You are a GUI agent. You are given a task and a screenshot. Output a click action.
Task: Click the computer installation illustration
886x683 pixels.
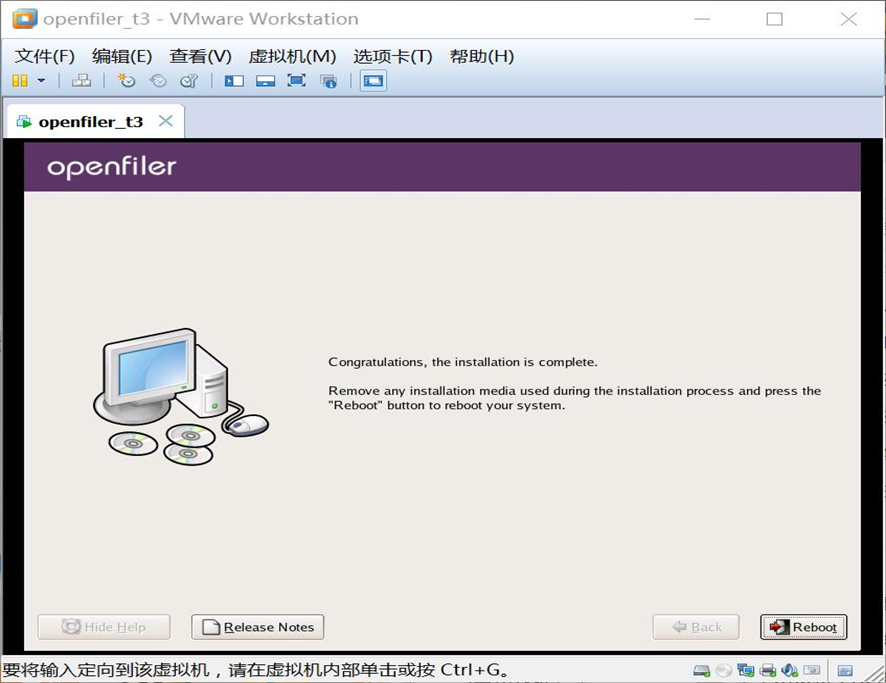[x=181, y=397]
